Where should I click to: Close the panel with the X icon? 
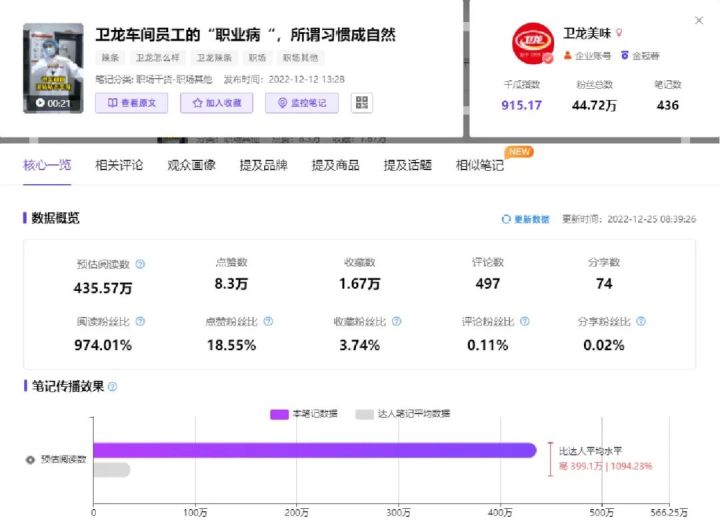pos(699,20)
